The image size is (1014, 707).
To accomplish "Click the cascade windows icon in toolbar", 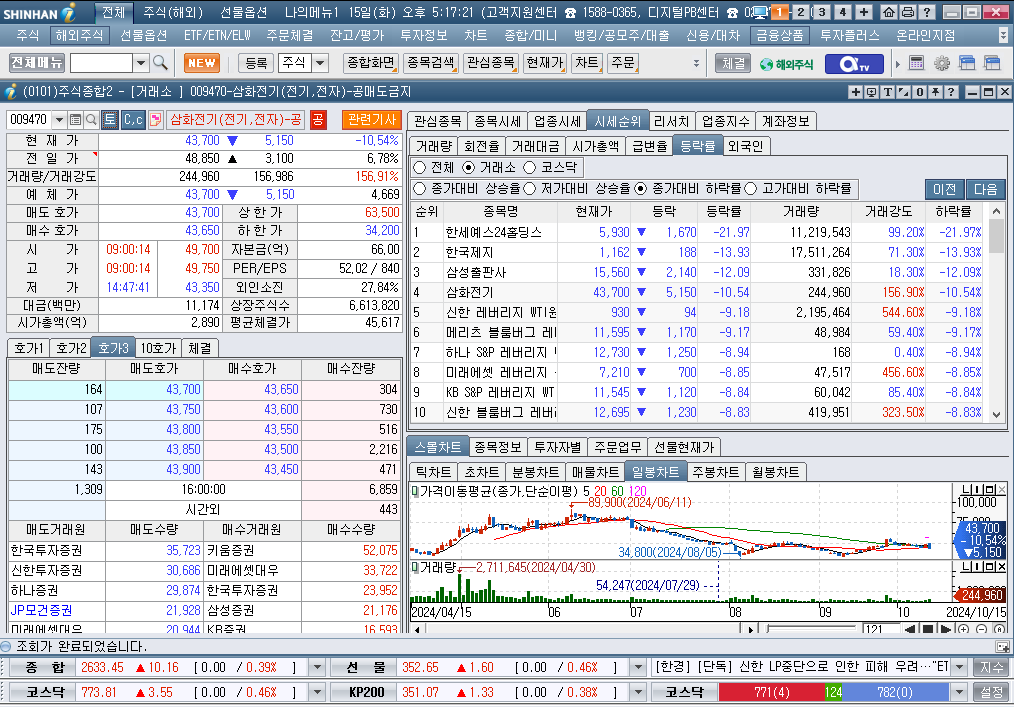I will 967,63.
